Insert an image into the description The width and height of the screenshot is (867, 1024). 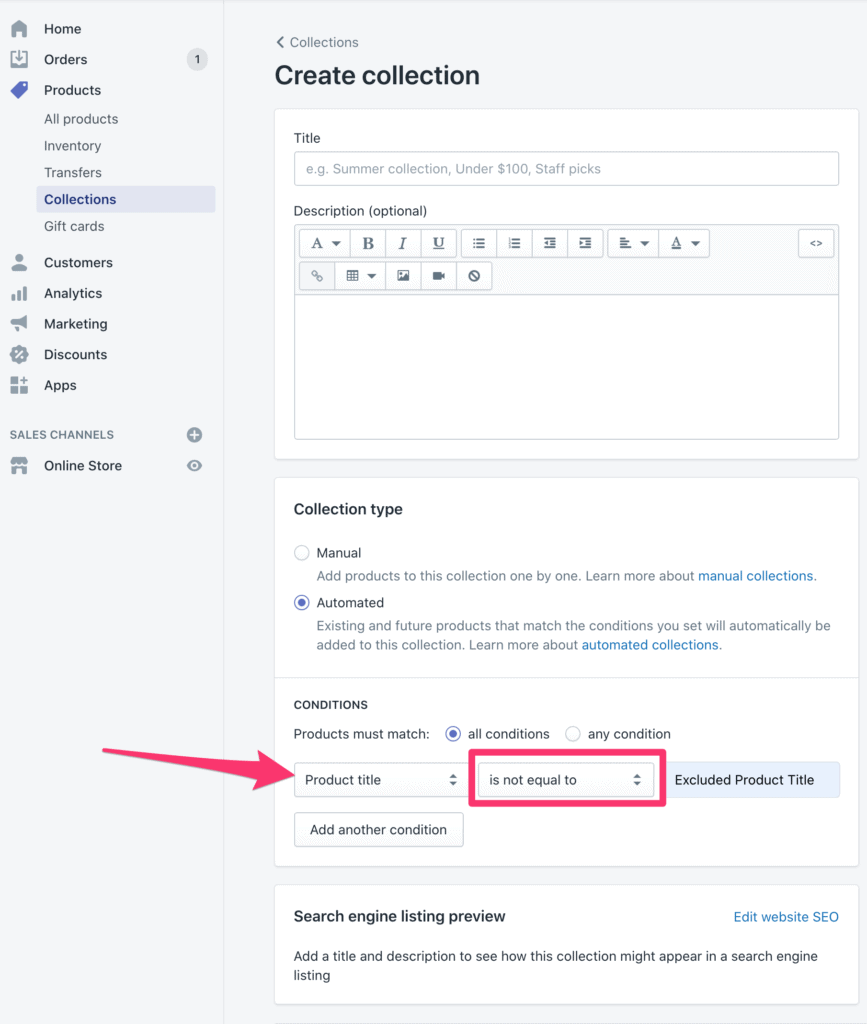[x=403, y=276]
